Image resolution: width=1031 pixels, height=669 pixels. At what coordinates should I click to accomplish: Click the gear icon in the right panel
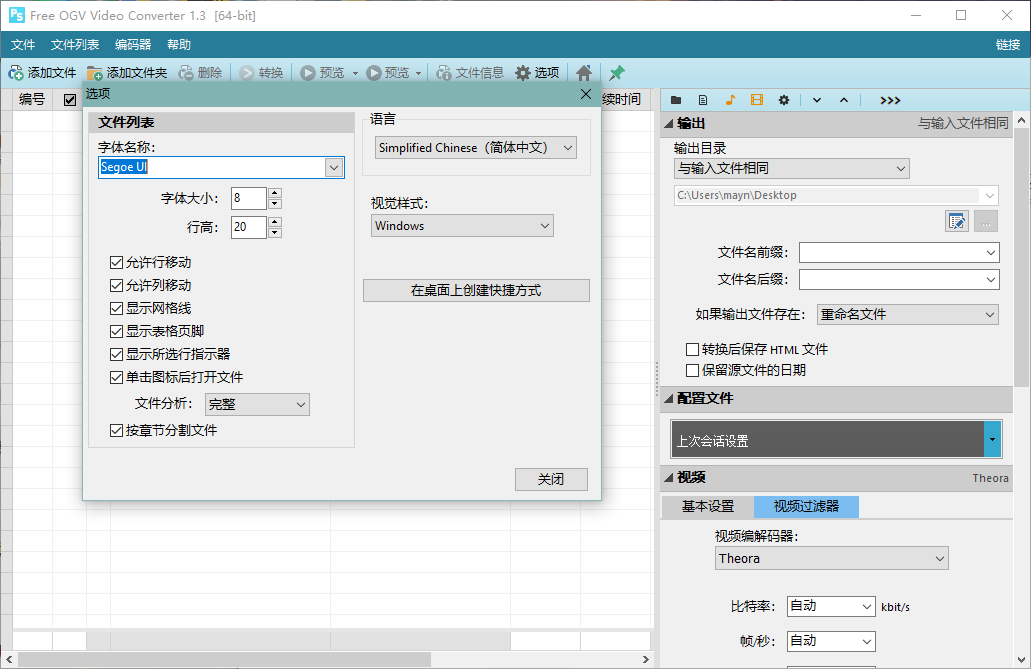tap(785, 99)
